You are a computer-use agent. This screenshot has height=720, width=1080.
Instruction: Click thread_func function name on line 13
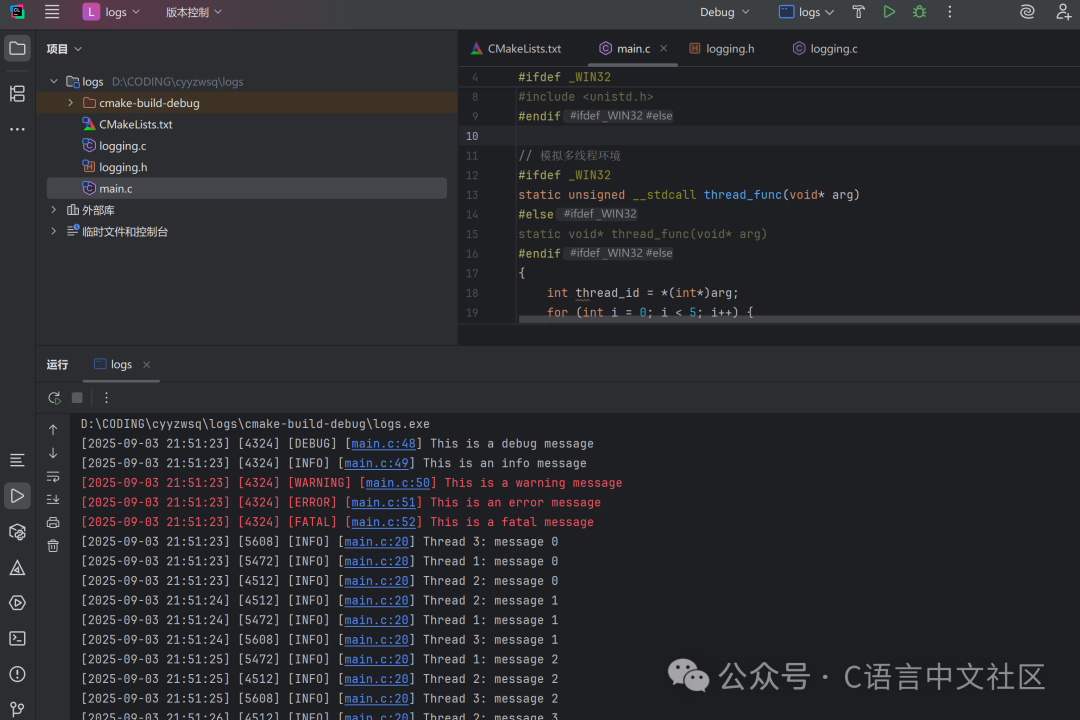coord(742,195)
